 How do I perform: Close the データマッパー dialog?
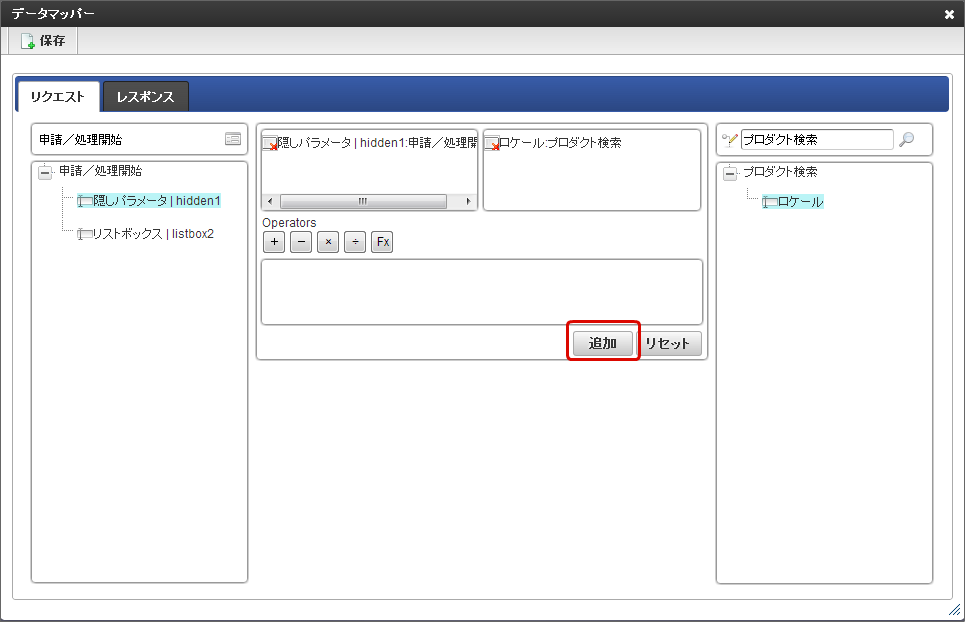949,14
